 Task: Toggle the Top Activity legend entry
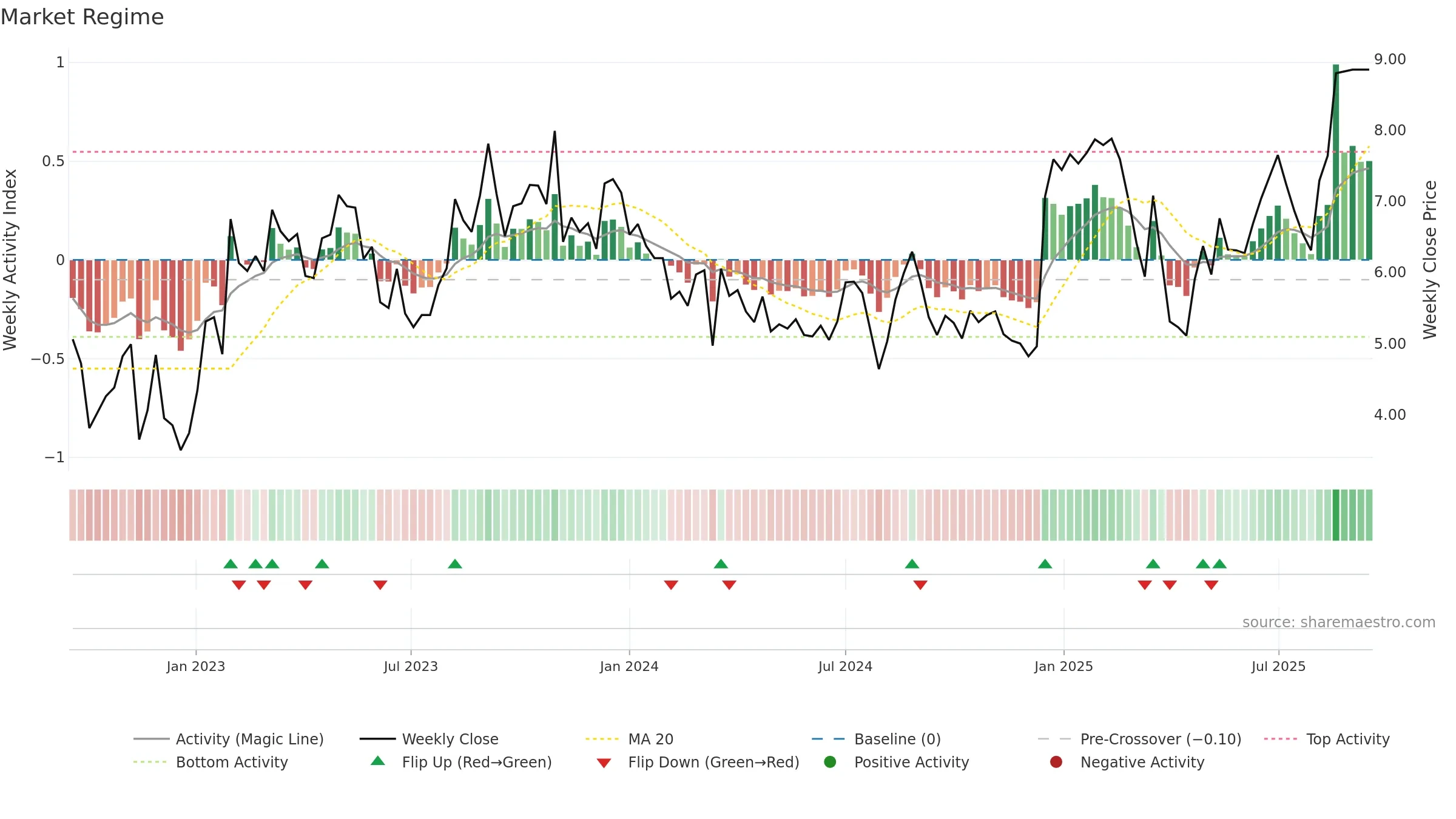[1327, 739]
